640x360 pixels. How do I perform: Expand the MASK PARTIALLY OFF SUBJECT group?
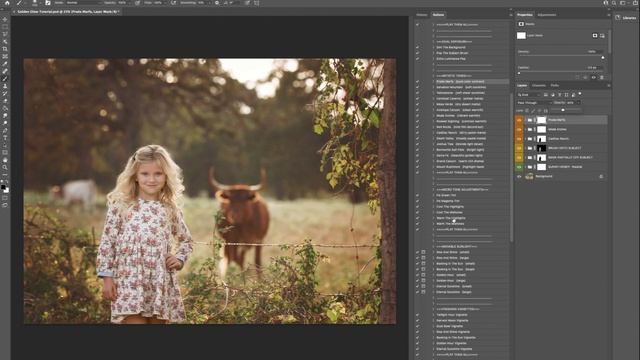pos(525,158)
